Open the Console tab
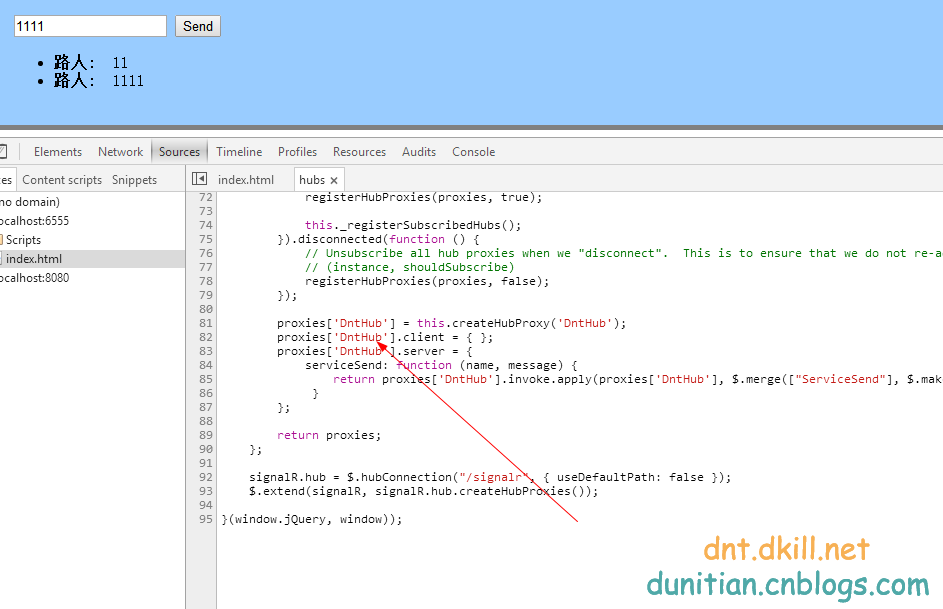943x609 pixels. coord(474,151)
